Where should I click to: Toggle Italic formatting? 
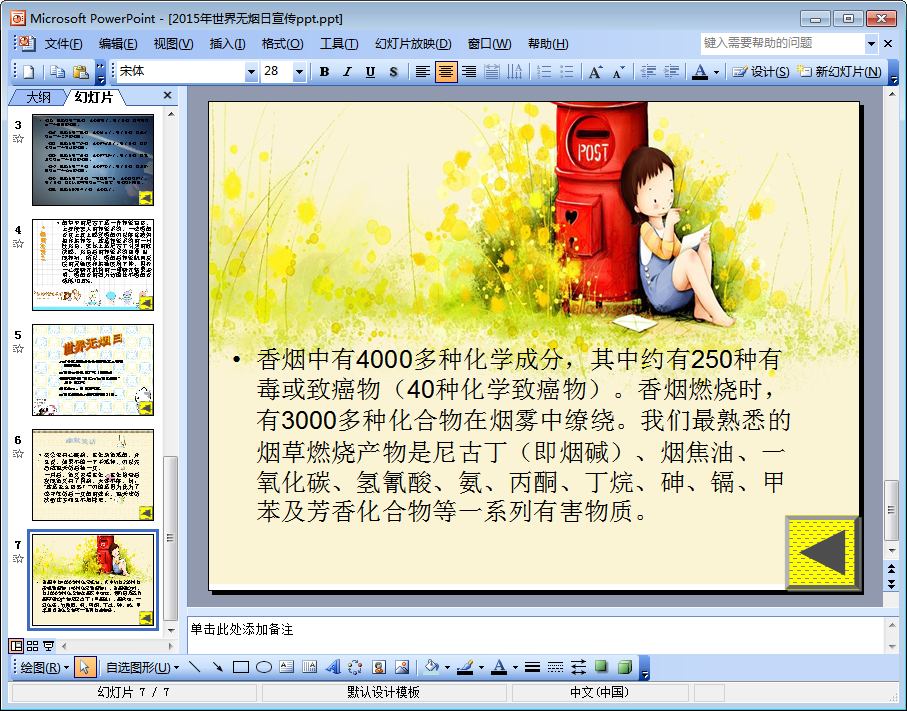tap(347, 72)
